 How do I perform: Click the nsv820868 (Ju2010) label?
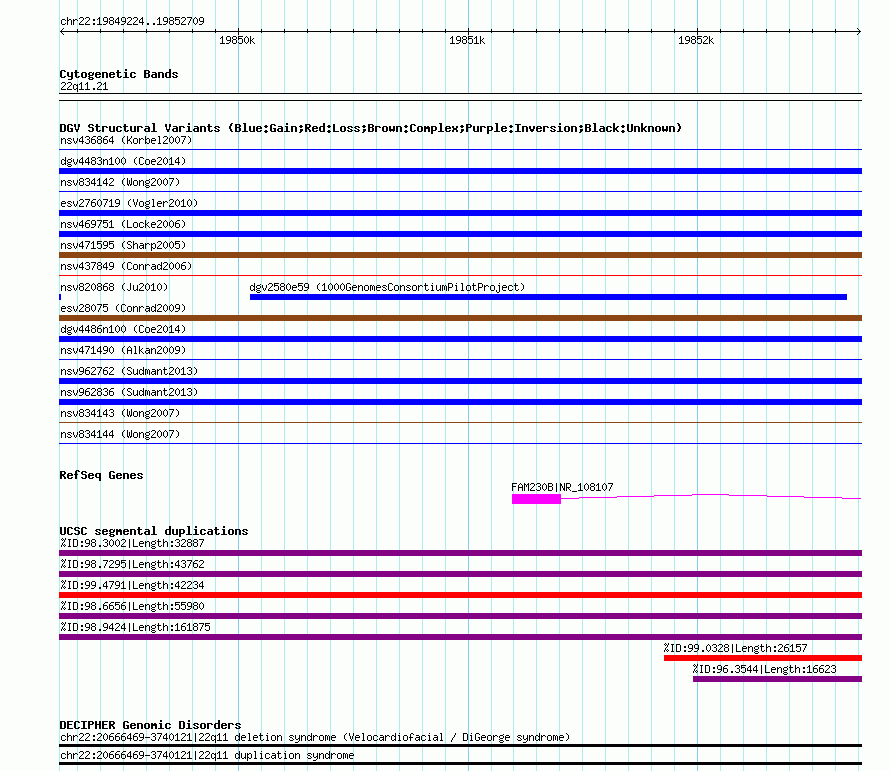tap(114, 287)
